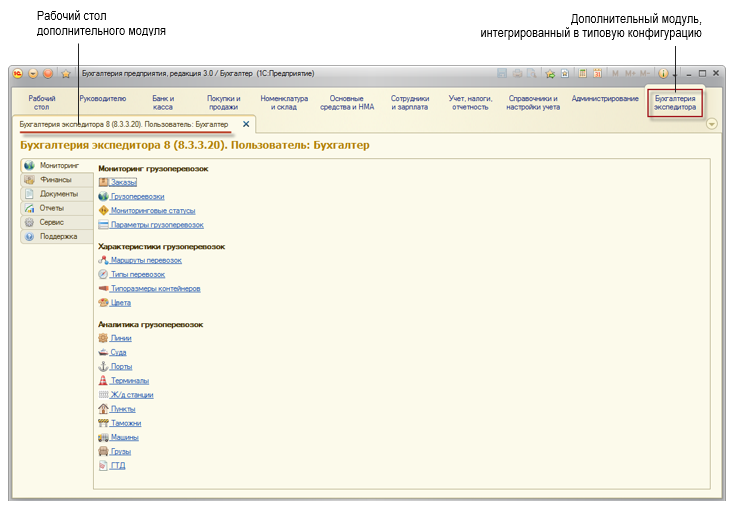Select the Поддержка side tab
This screenshot has height=507, width=732.
pos(57,236)
